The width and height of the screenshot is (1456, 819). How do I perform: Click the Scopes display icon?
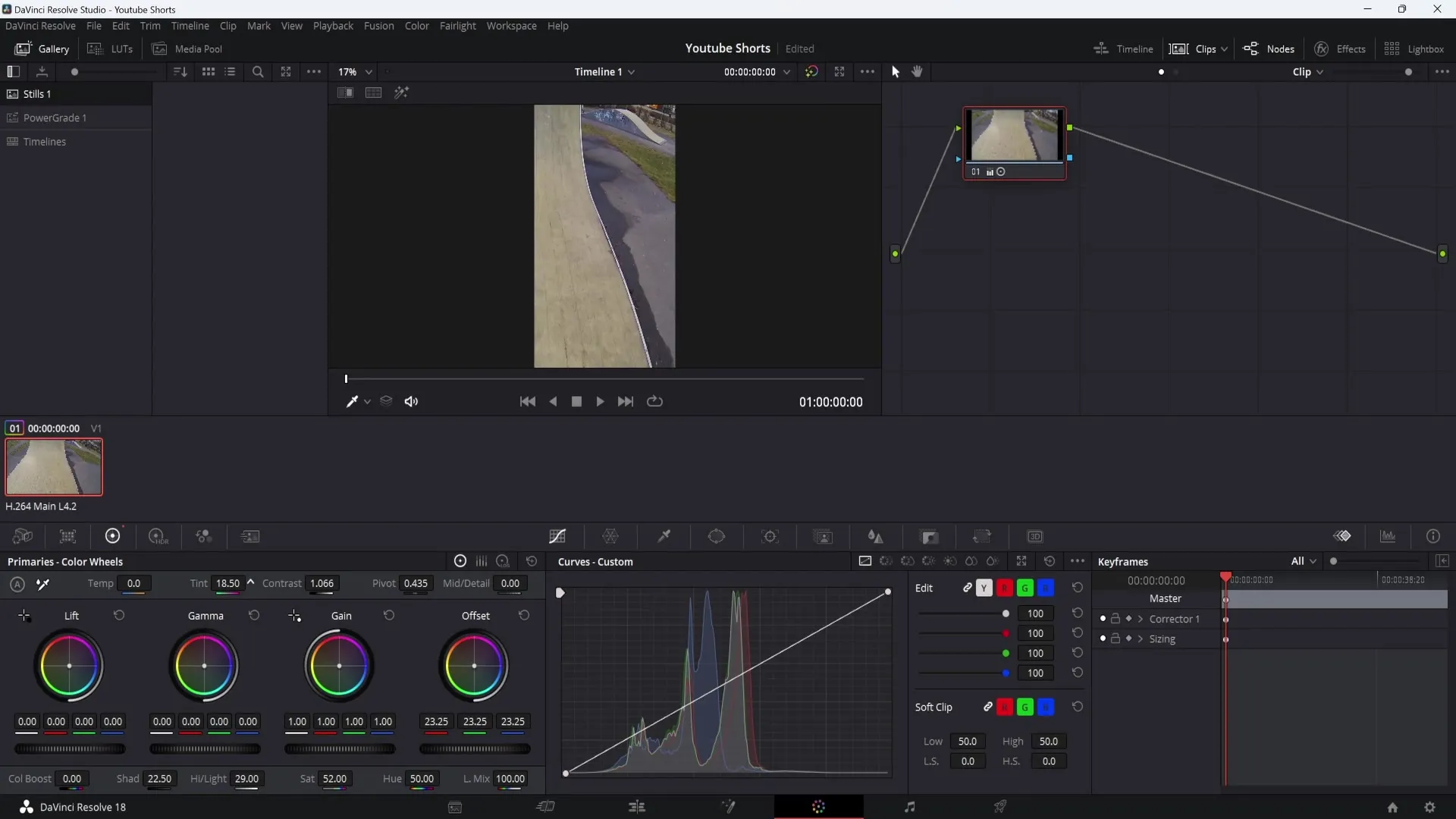(x=1388, y=536)
